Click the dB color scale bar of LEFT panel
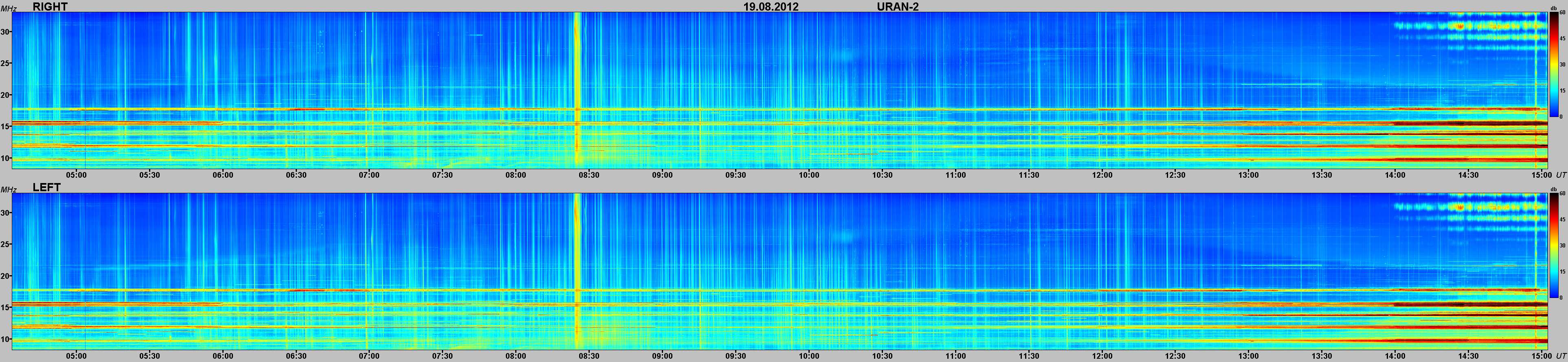Screen dimensions: 1568x362 (x=1553, y=245)
